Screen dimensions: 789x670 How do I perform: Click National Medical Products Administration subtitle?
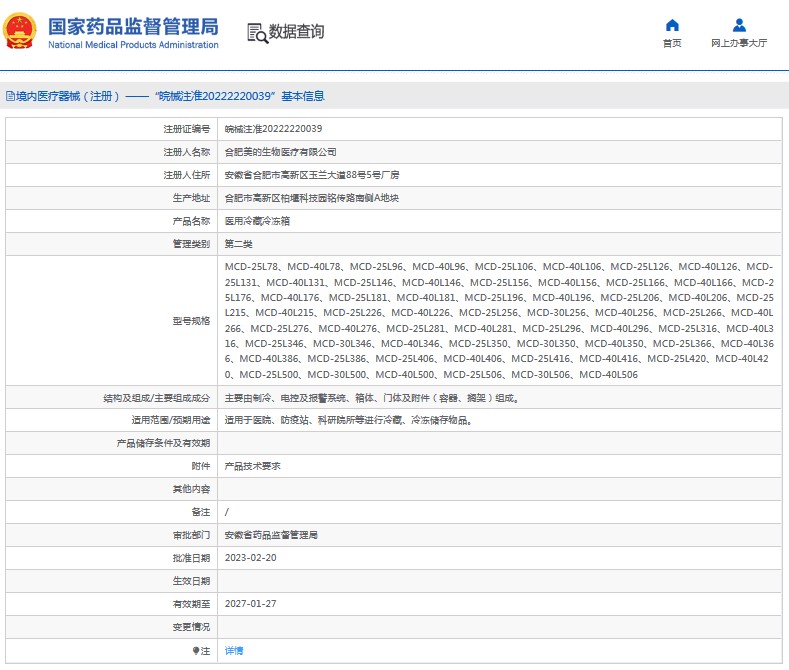[x=133, y=45]
